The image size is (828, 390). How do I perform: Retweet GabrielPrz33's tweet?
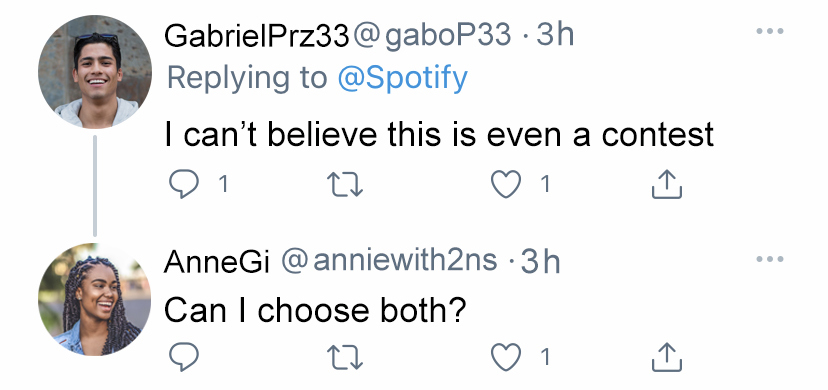click(345, 184)
